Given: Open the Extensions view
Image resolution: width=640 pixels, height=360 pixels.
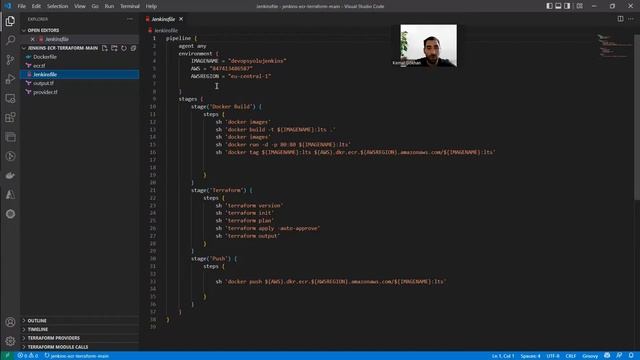Looking at the screenshot, I should (x=10, y=118).
